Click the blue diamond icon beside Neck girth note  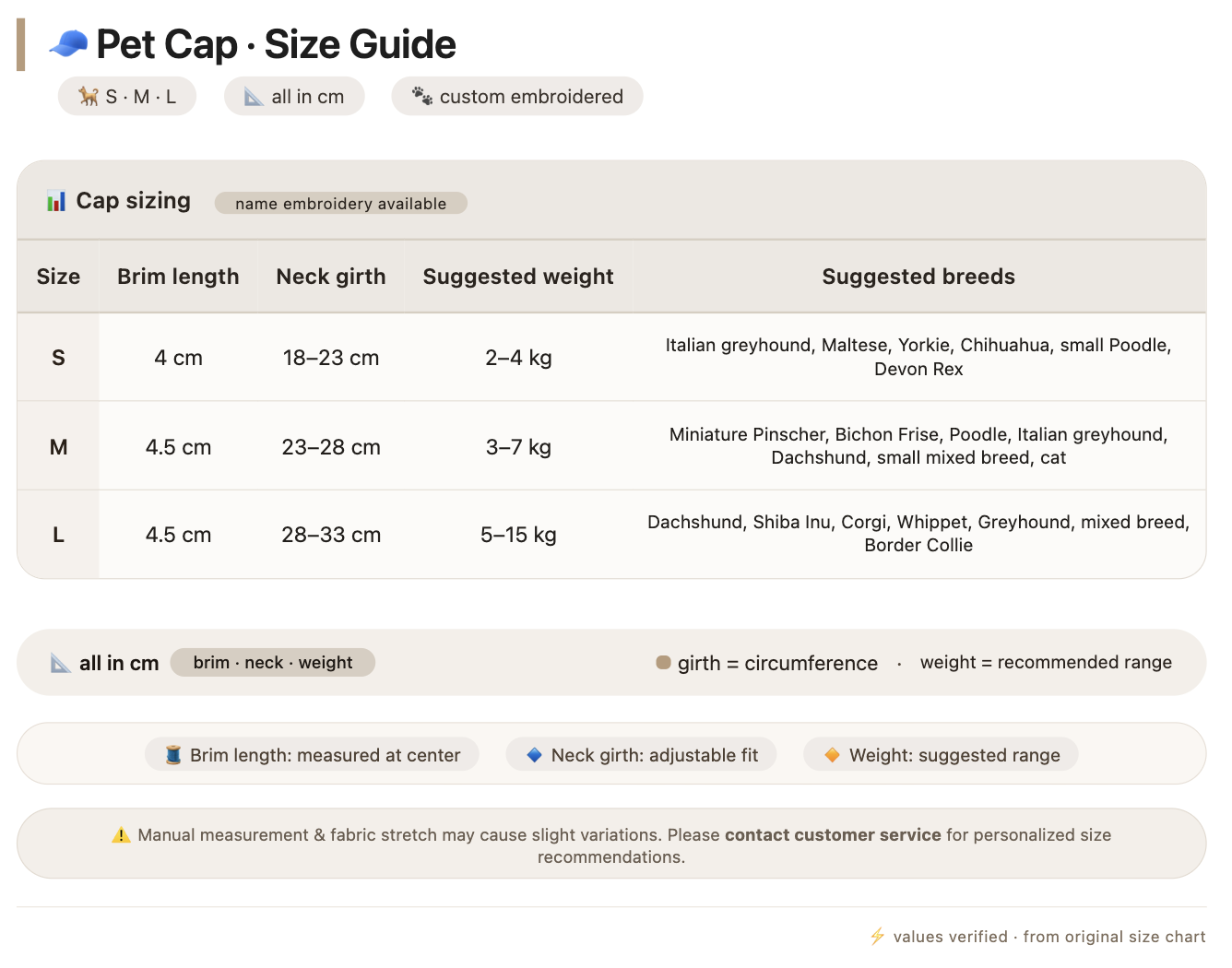click(x=534, y=755)
